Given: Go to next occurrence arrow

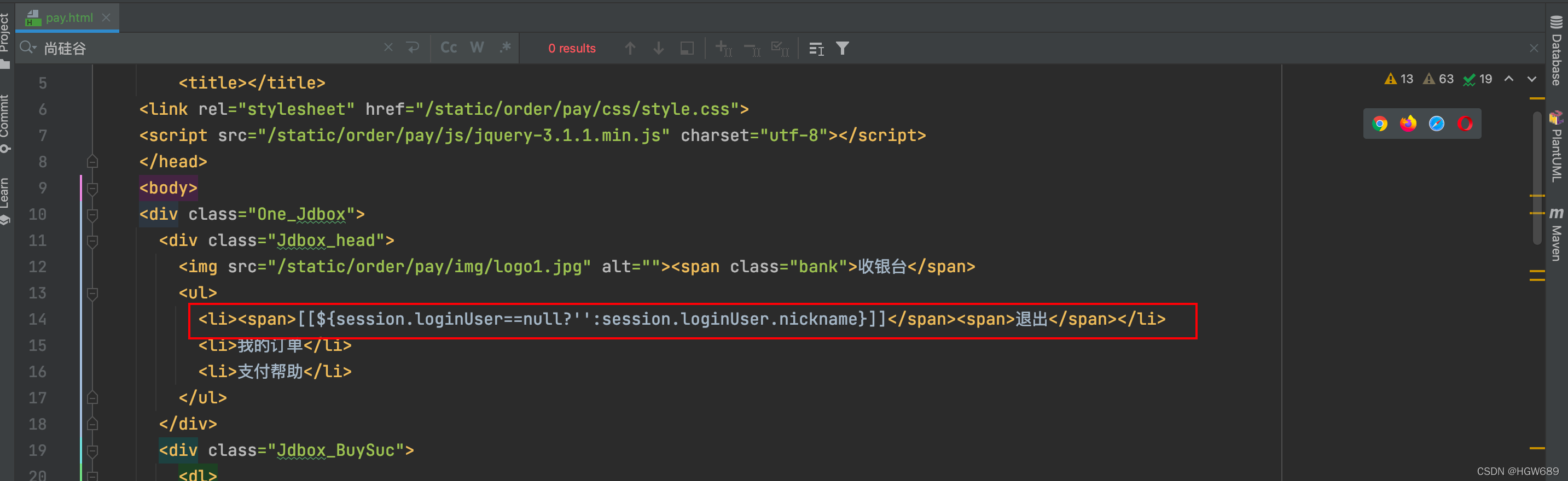Looking at the screenshot, I should click(659, 48).
